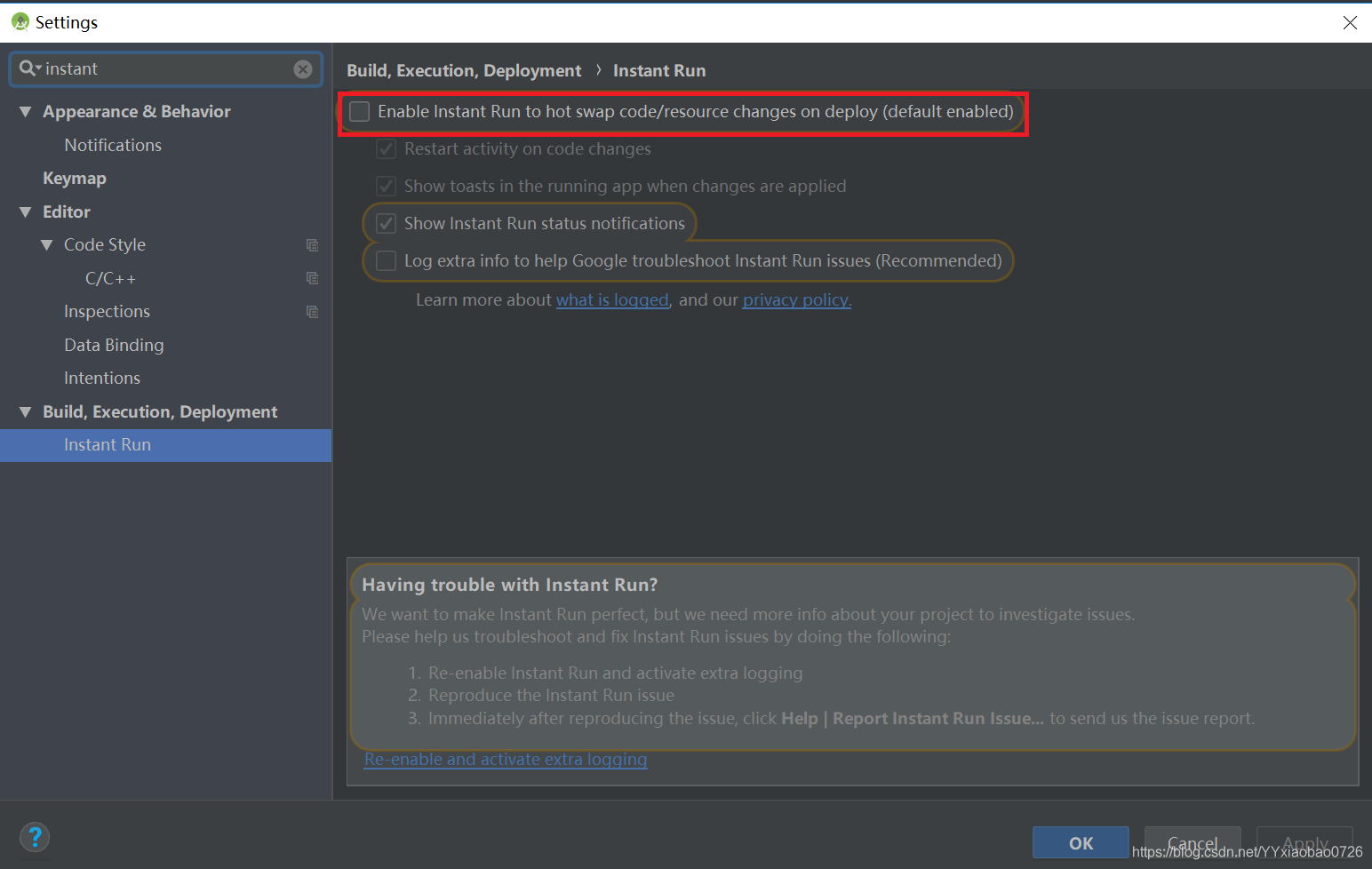Open the Keymap settings page
This screenshot has width=1372, height=869.
pyautogui.click(x=75, y=179)
